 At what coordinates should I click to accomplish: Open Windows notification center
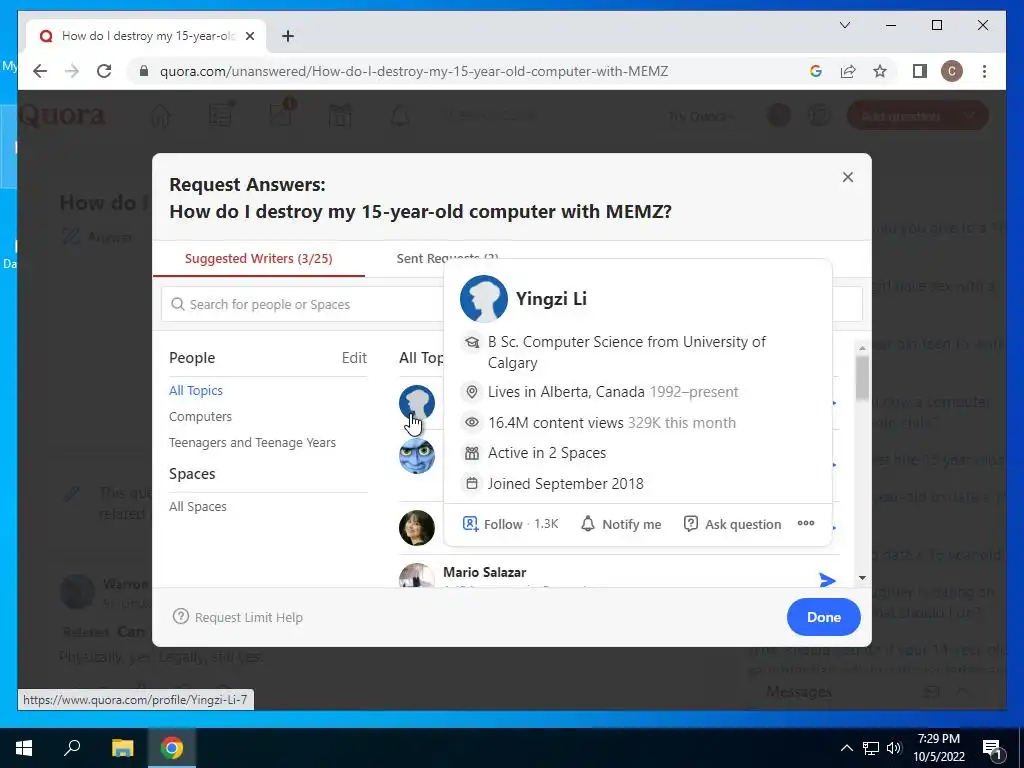pyautogui.click(x=992, y=748)
